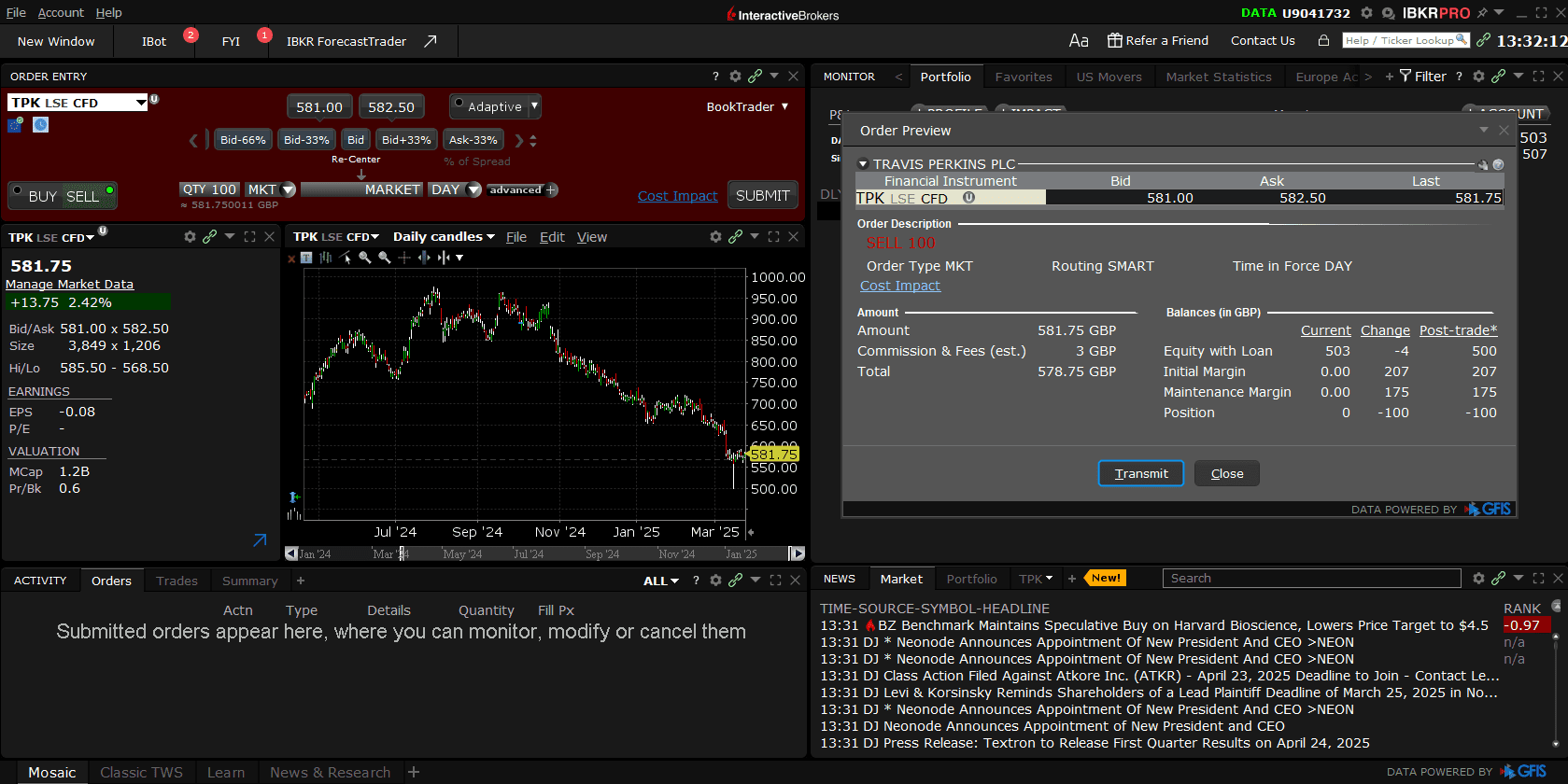Click the zoom-in magnifier on chart toolbar
The image size is (1568, 784).
pyautogui.click(x=365, y=258)
